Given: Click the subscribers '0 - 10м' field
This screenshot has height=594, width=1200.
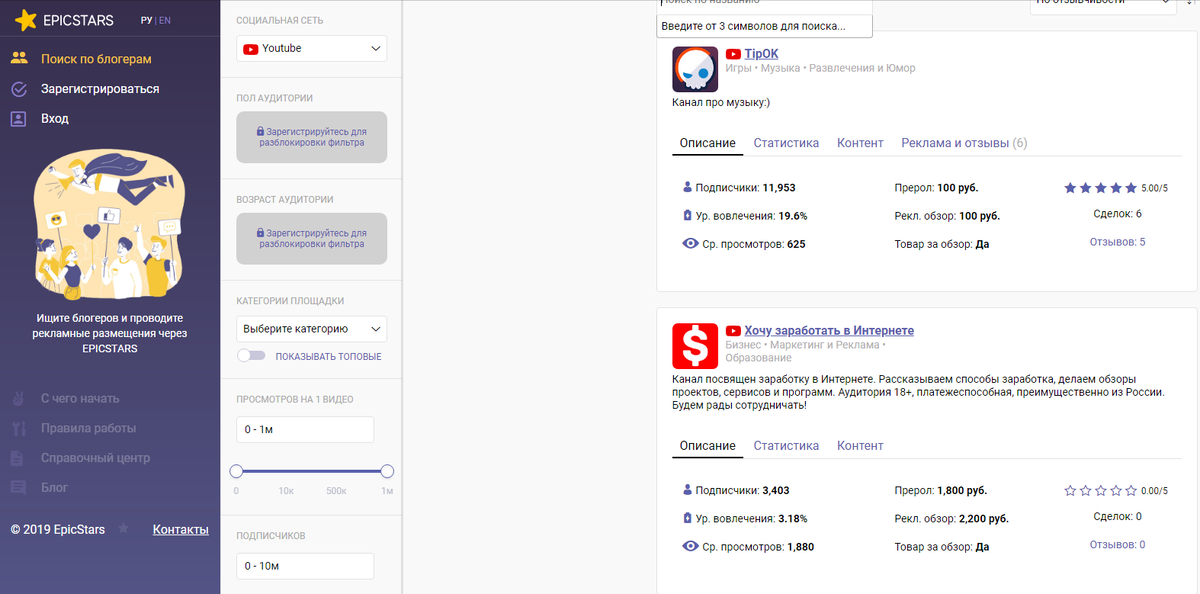Looking at the screenshot, I should 305,566.
